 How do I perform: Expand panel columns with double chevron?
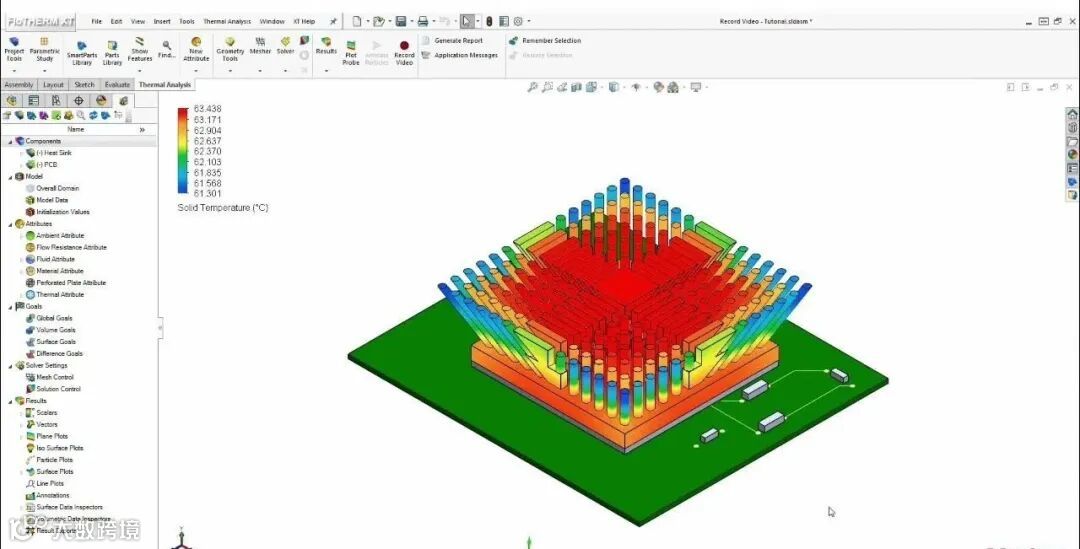(x=143, y=130)
